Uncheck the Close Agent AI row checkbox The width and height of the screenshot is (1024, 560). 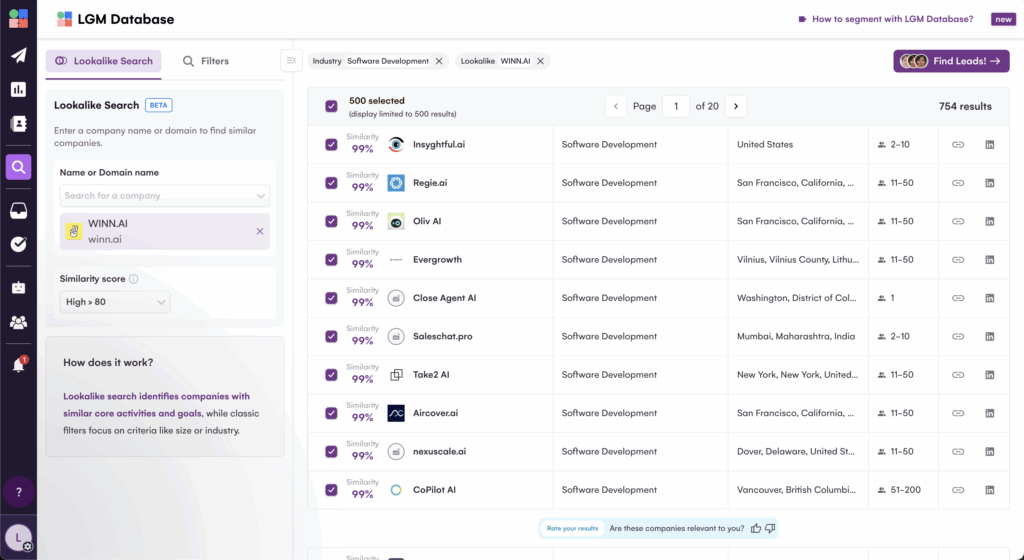point(331,298)
